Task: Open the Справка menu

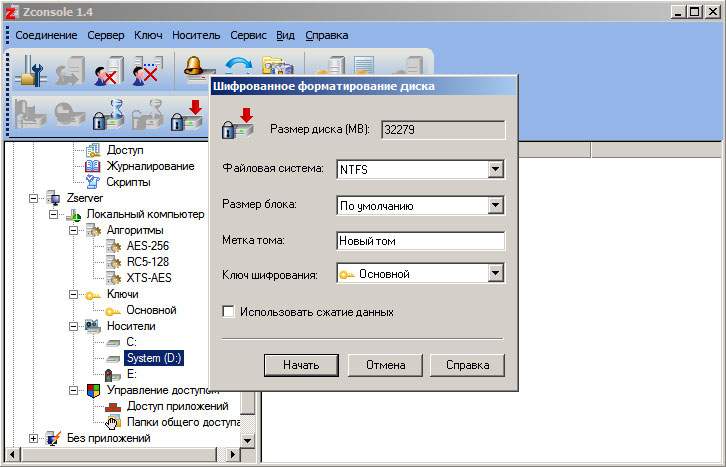Action: (x=327, y=35)
